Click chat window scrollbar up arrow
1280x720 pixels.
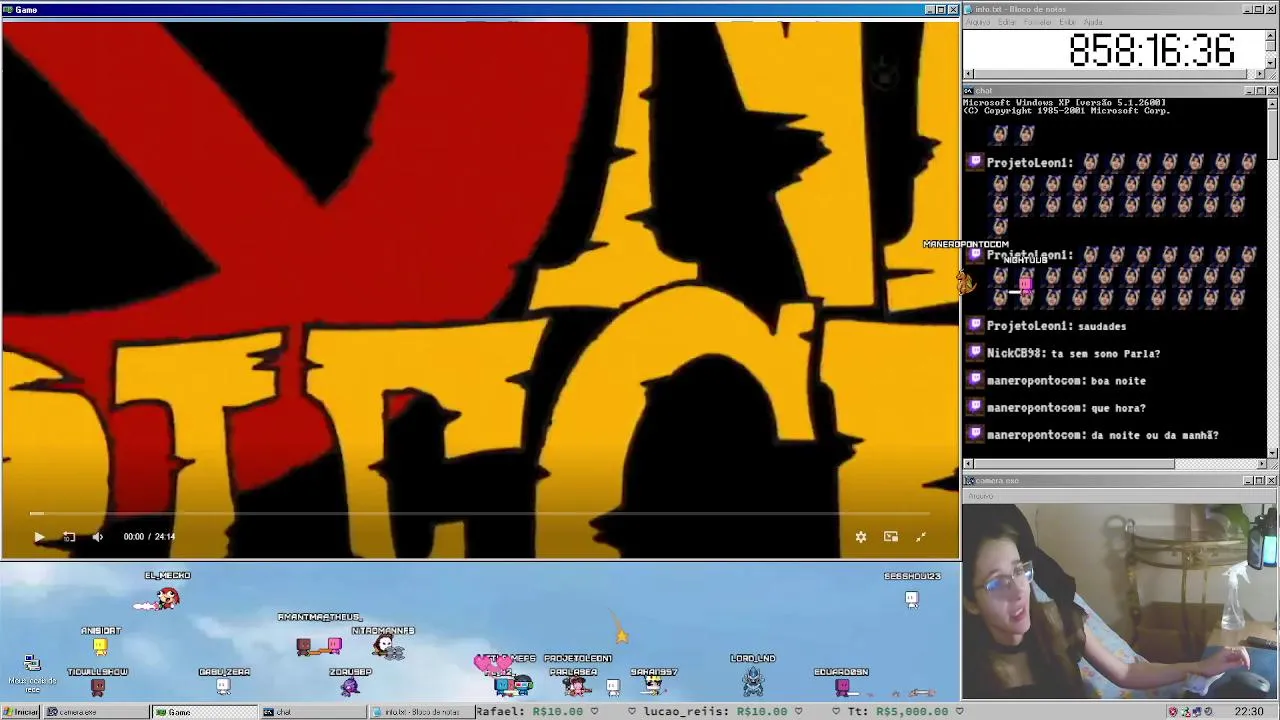[x=1272, y=102]
